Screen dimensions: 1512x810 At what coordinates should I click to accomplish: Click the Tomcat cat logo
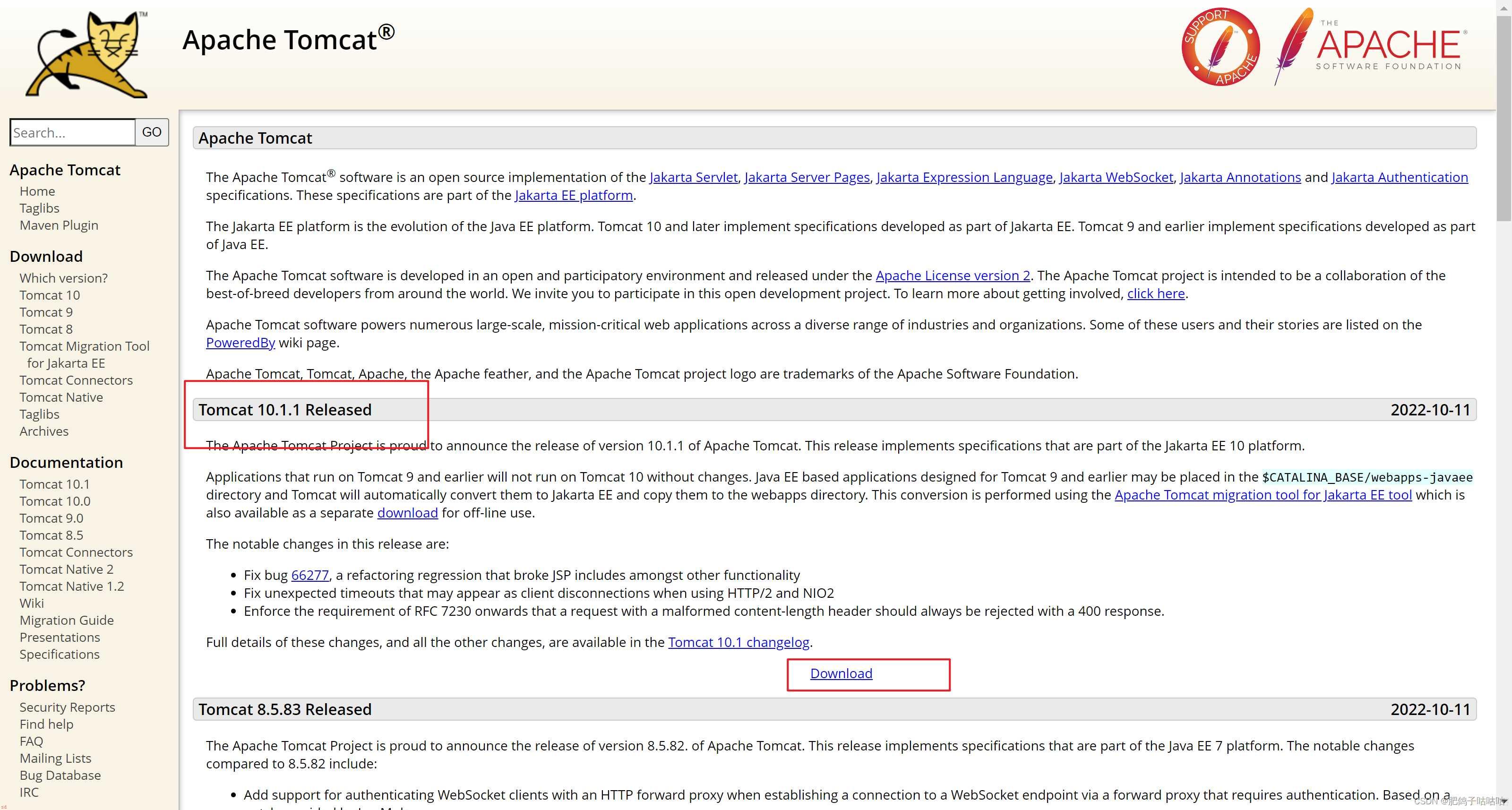click(87, 54)
